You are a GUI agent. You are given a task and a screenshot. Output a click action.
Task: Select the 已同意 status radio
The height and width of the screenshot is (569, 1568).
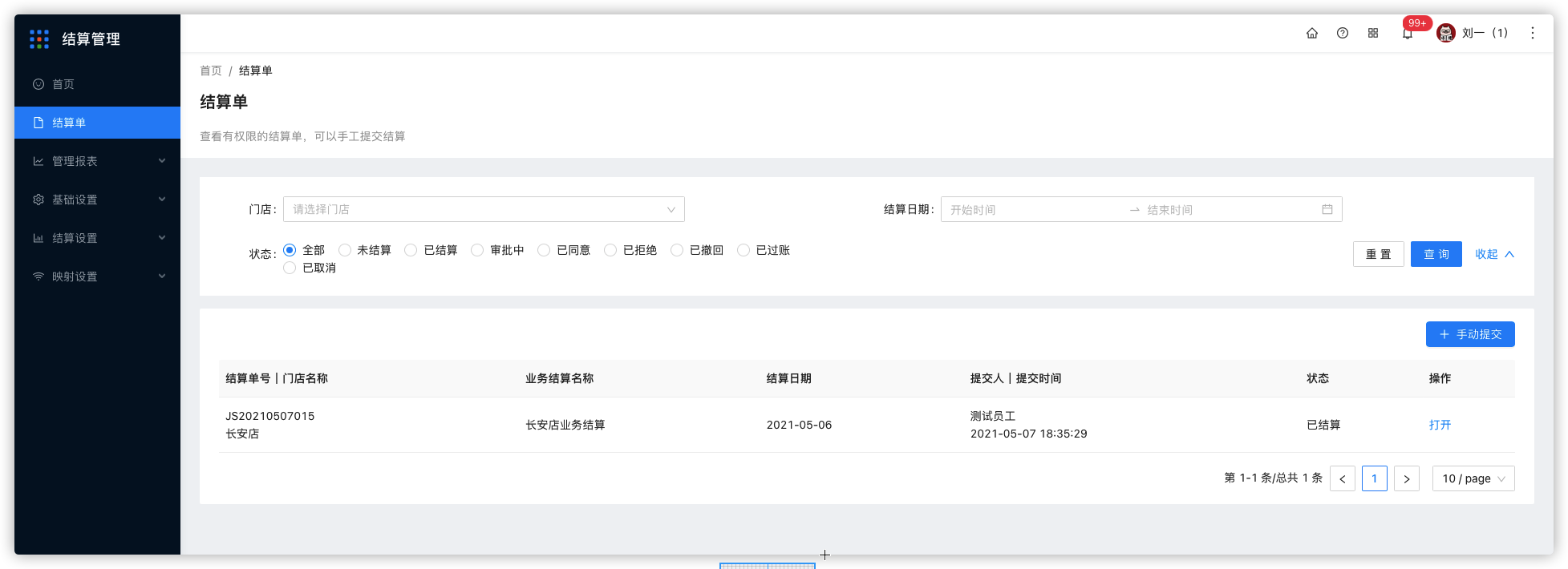(x=544, y=250)
